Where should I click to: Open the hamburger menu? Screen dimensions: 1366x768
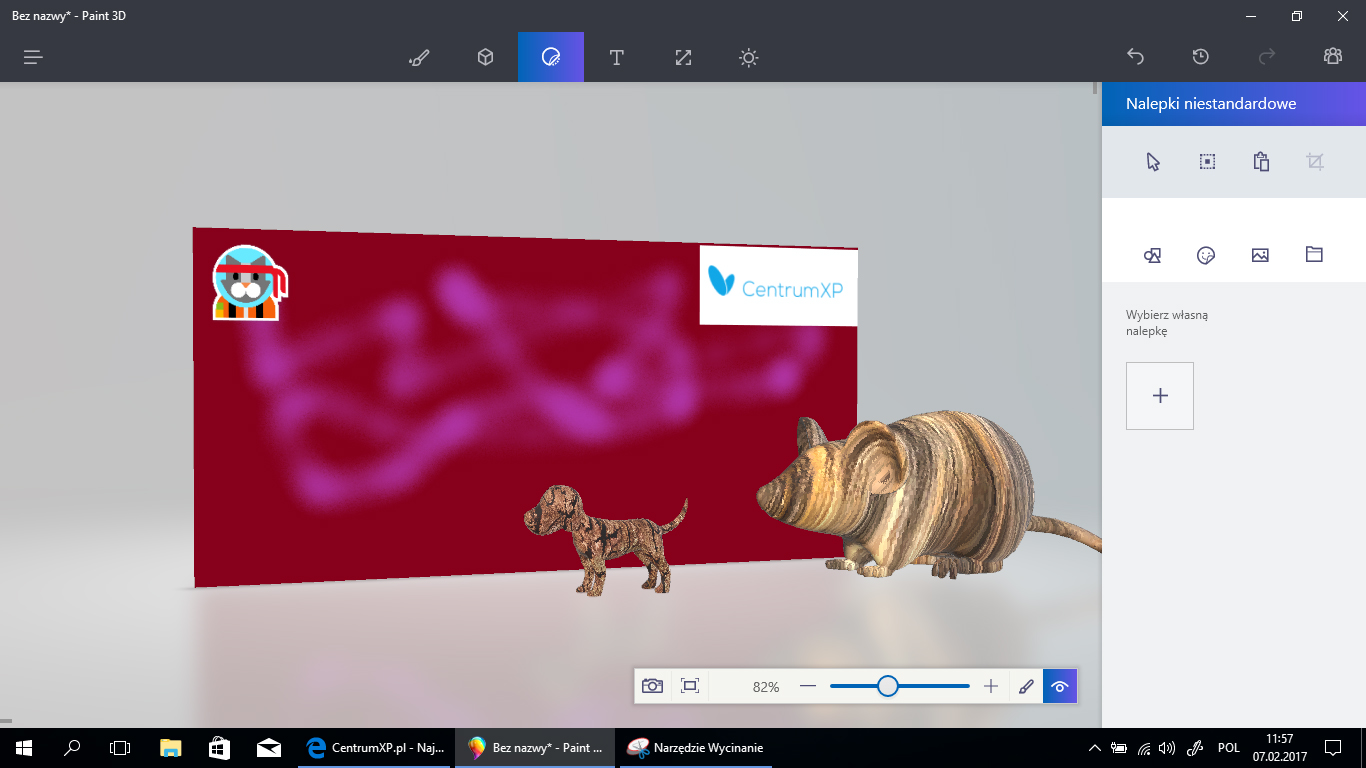pyautogui.click(x=33, y=57)
